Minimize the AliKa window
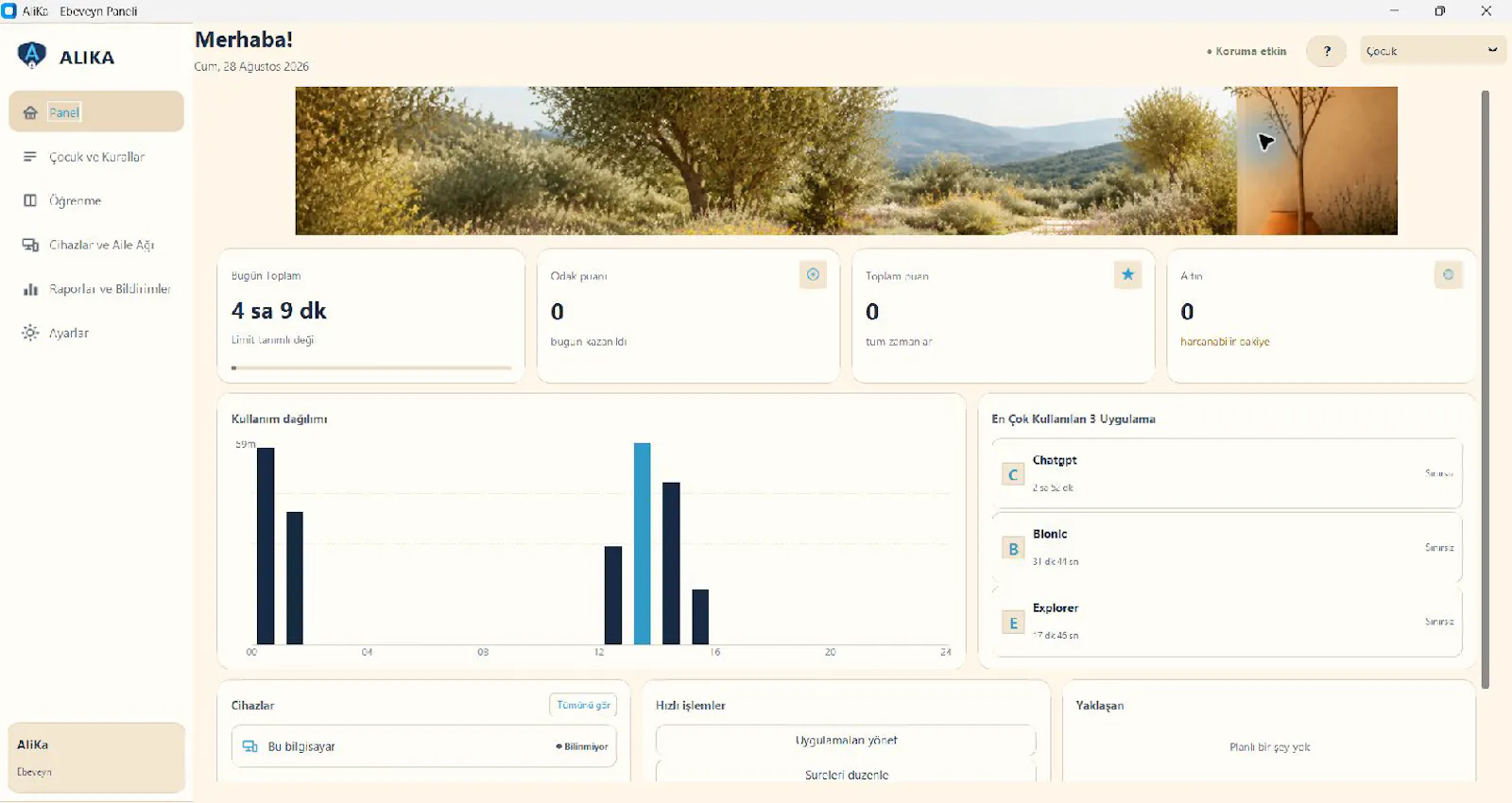The image size is (1512, 803). click(x=1394, y=11)
